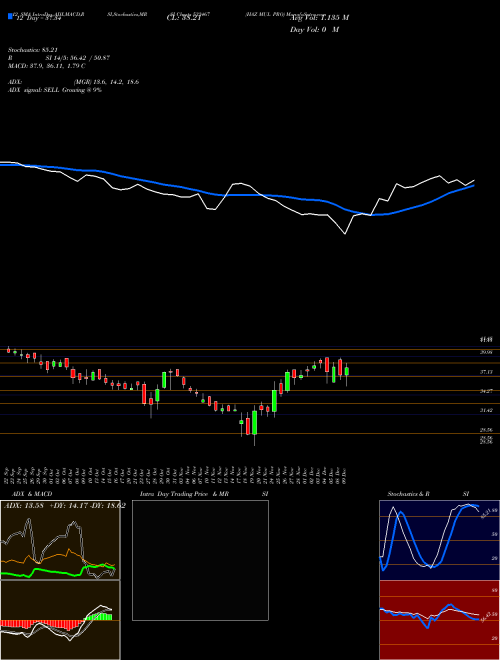Click the ADX: 13.58 +DY: 14.17 -DY: 18.62 header
Screen dimensions: 500x660
point(64,506)
